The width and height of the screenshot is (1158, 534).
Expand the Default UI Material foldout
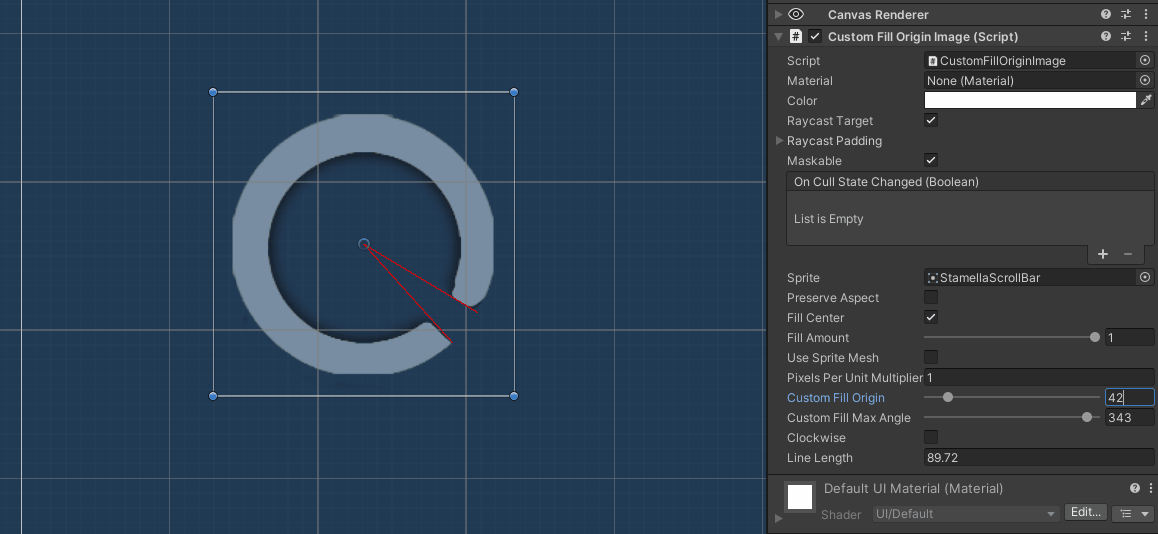tap(778, 518)
